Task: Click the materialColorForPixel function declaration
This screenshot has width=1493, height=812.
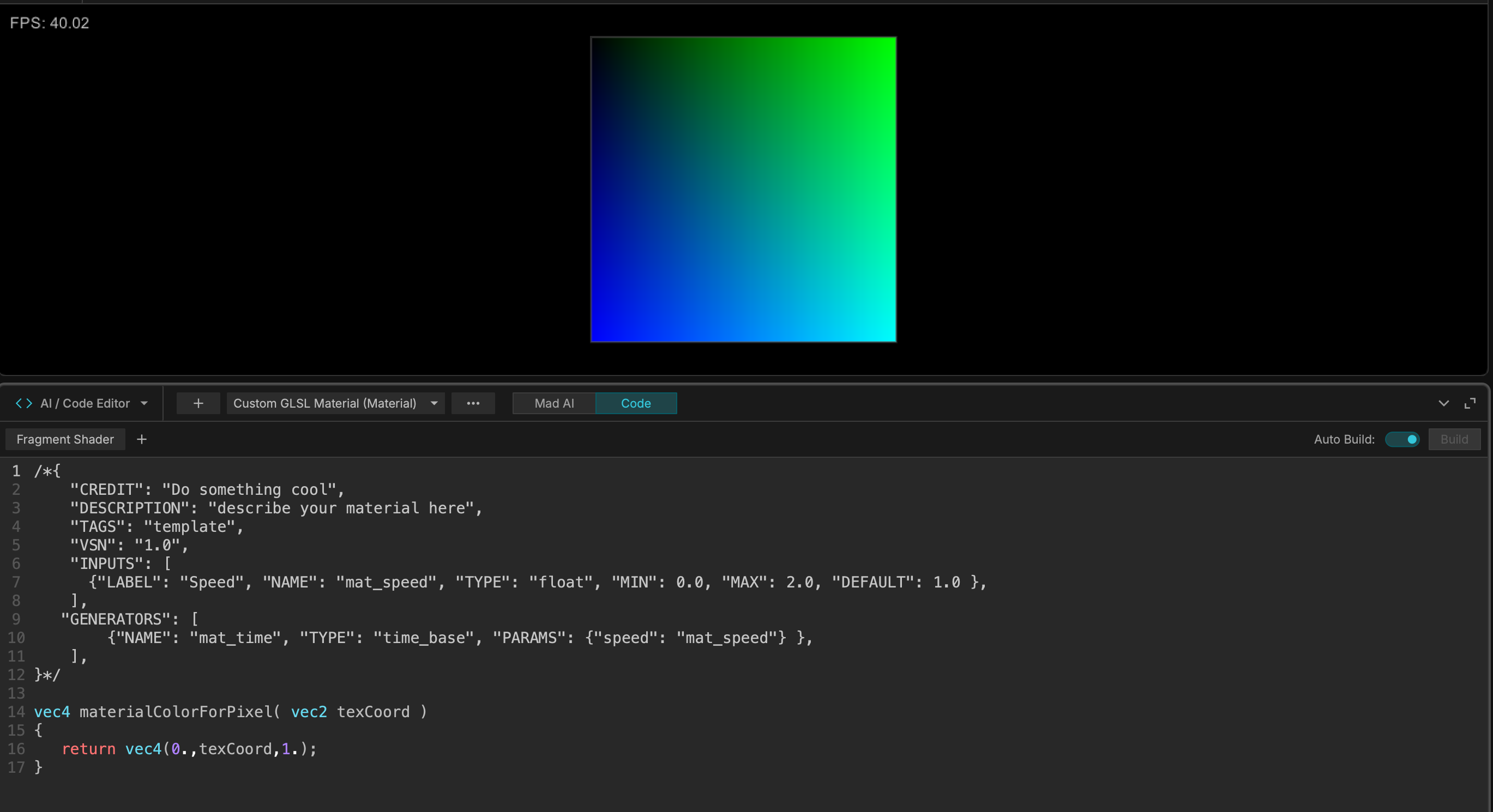Action: (x=231, y=712)
